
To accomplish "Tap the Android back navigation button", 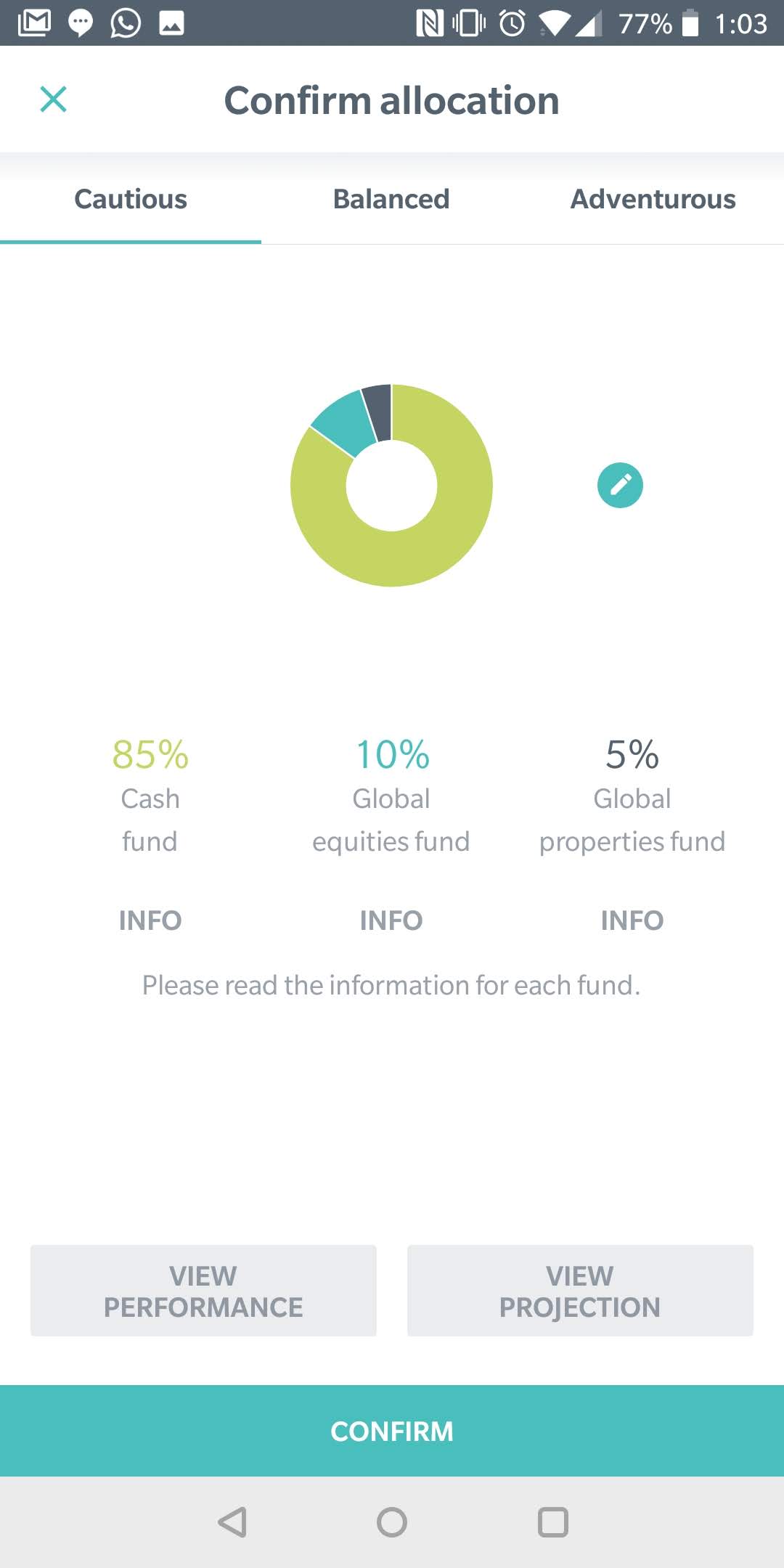I will 232,1522.
